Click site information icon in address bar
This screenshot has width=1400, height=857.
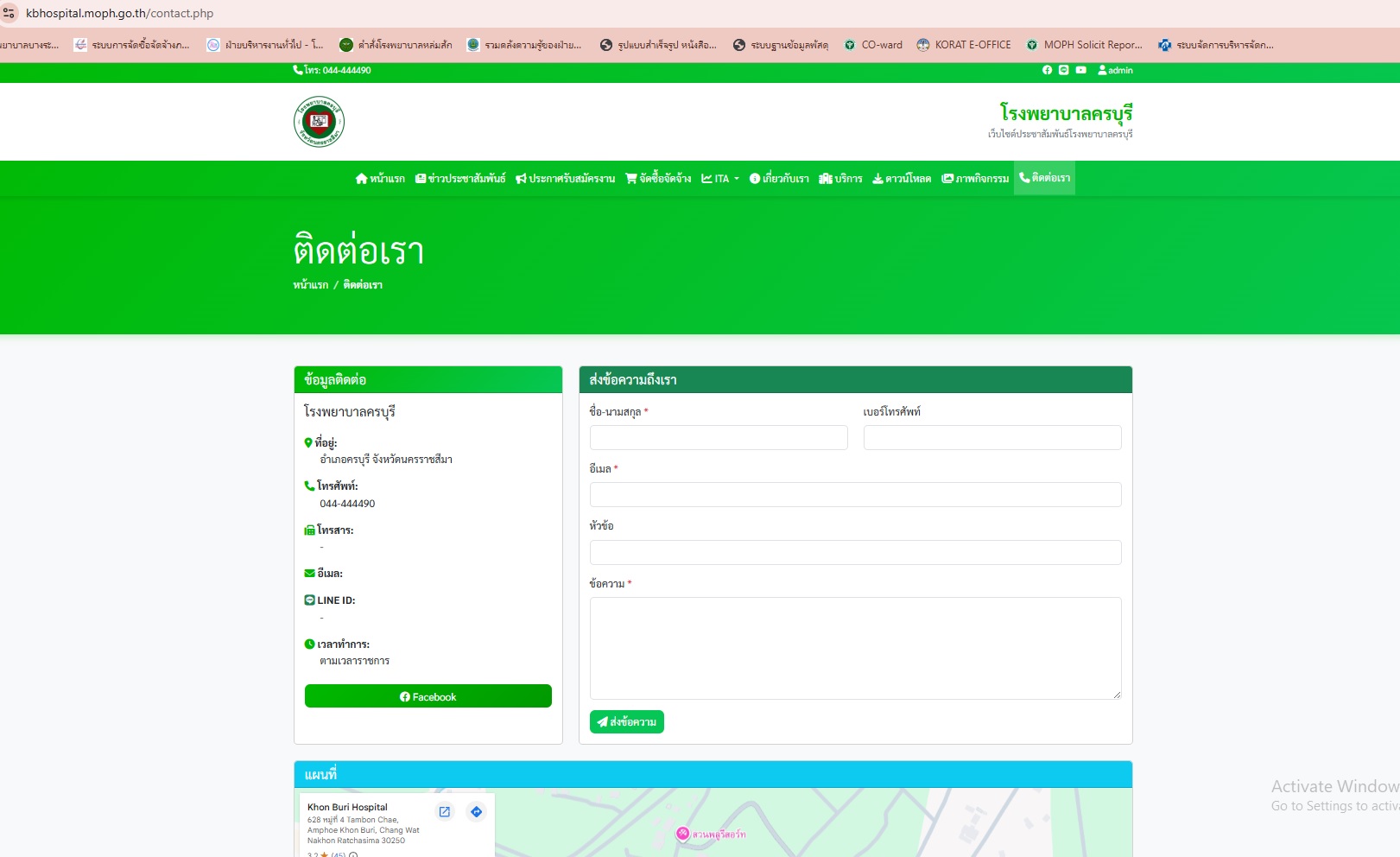pyautogui.click(x=10, y=13)
